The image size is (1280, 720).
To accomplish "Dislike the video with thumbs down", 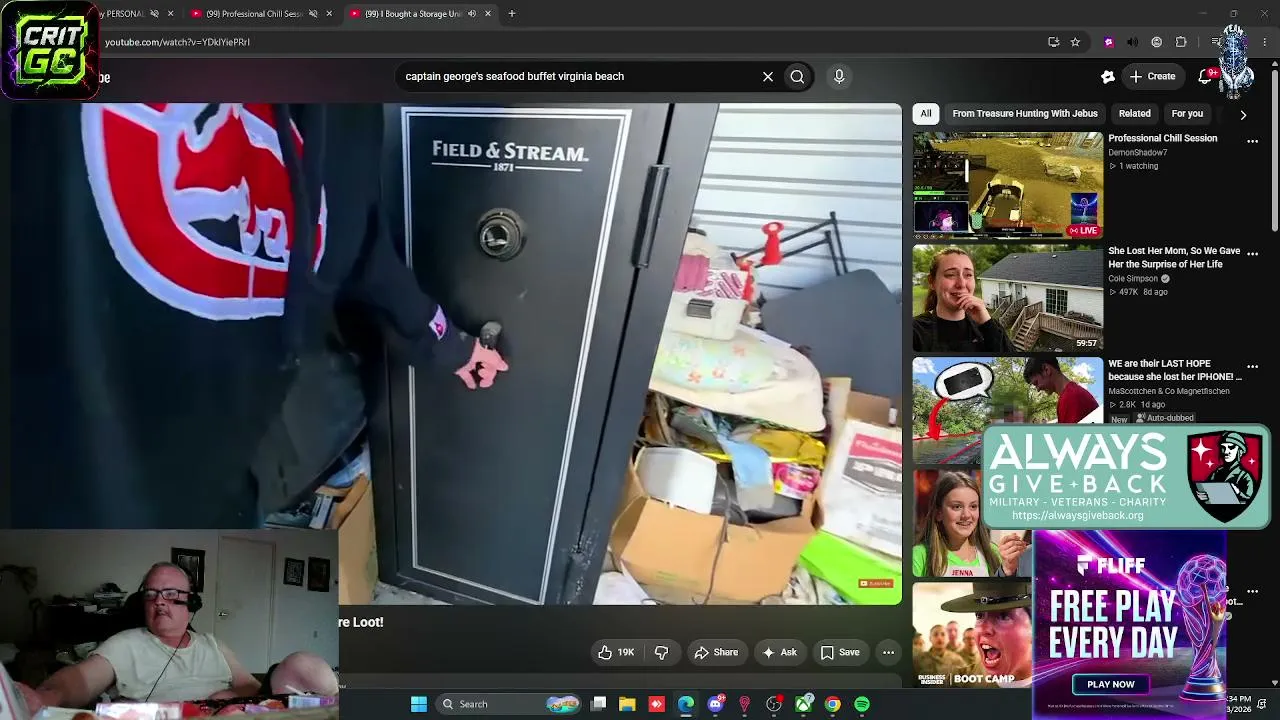I will 661,653.
